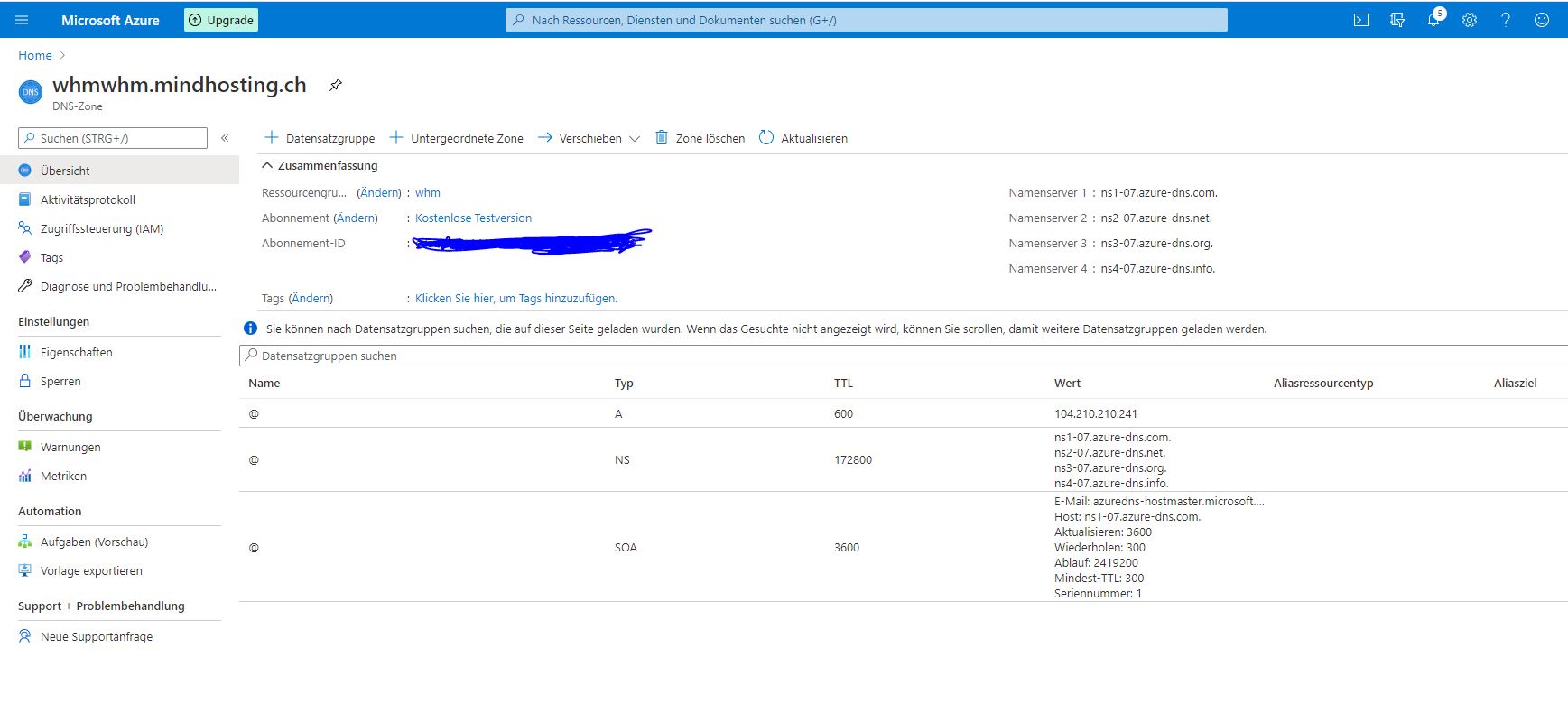This screenshot has height=722, width=1568.
Task: Collapse the Zusammenfassung section
Action: (320, 166)
